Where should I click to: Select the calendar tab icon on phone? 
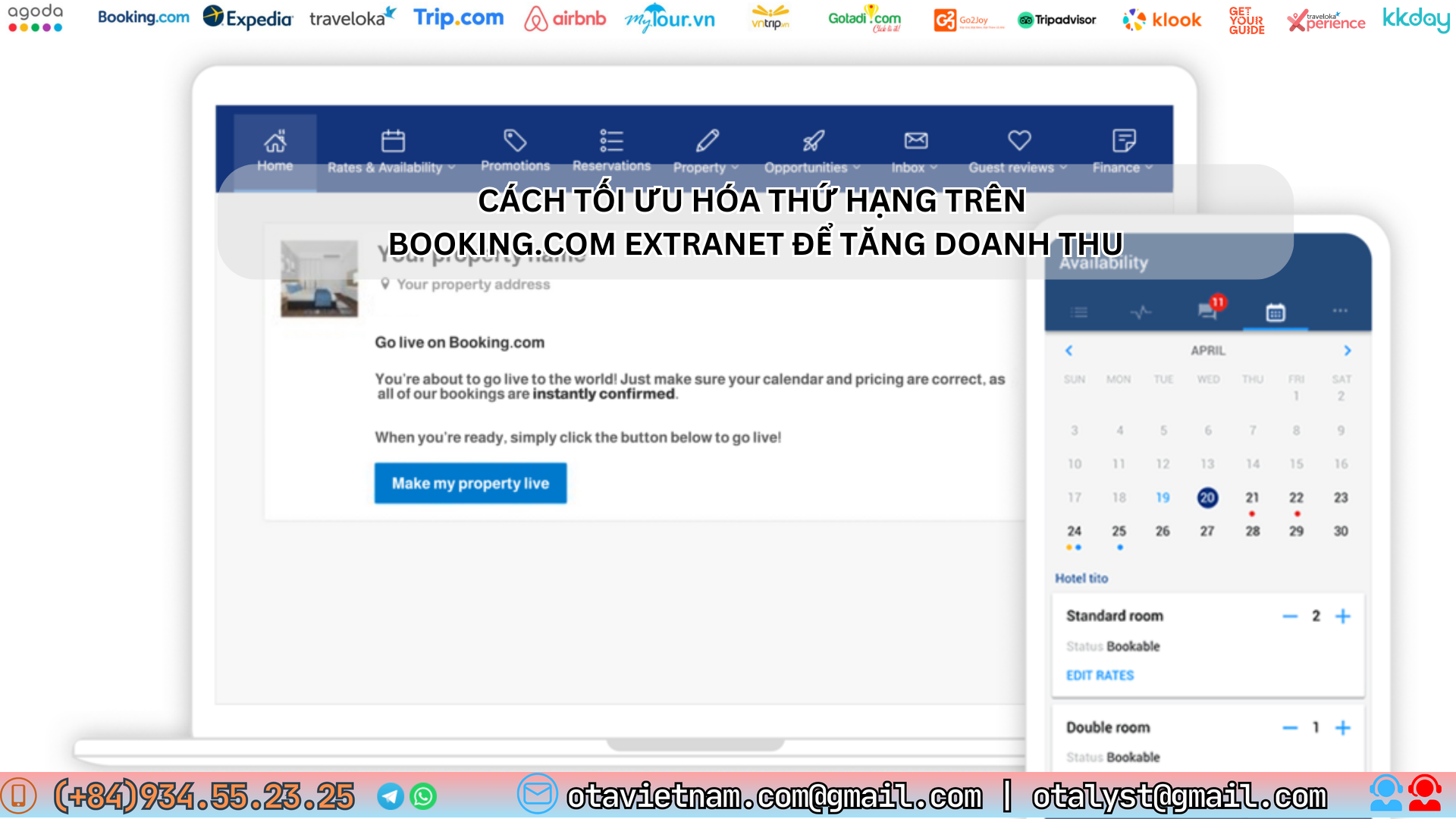pos(1276,312)
